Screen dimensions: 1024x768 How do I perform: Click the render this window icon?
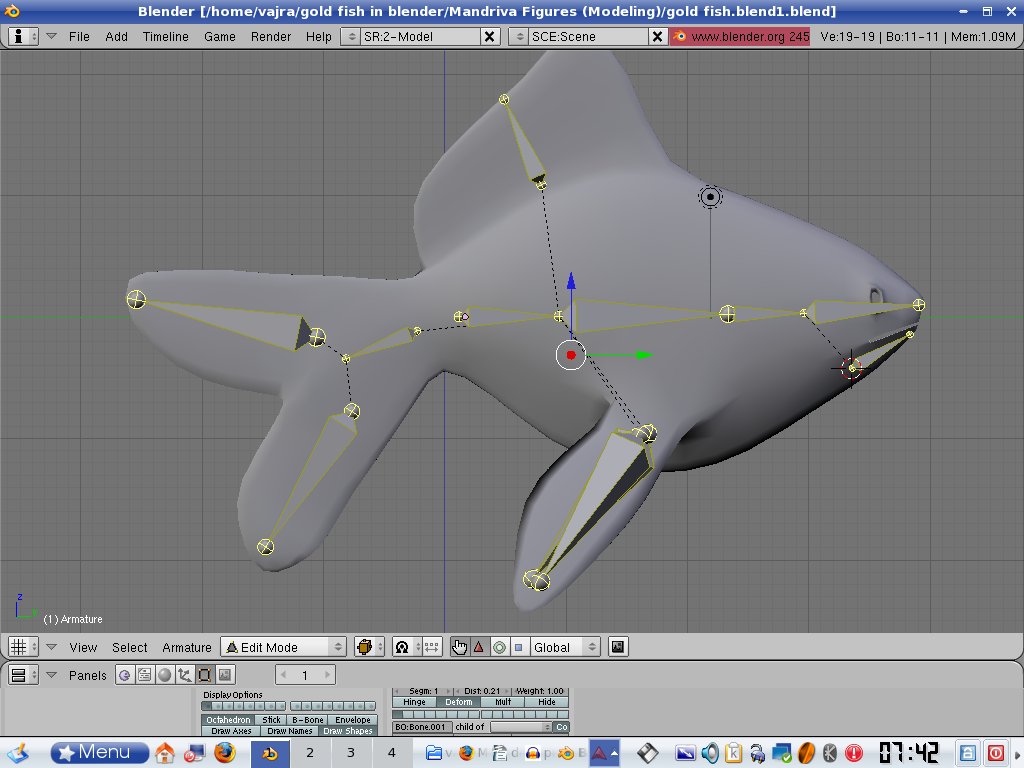618,647
